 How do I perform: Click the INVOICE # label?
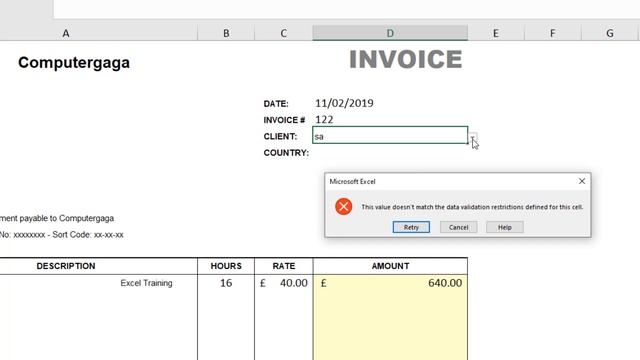pyautogui.click(x=284, y=120)
